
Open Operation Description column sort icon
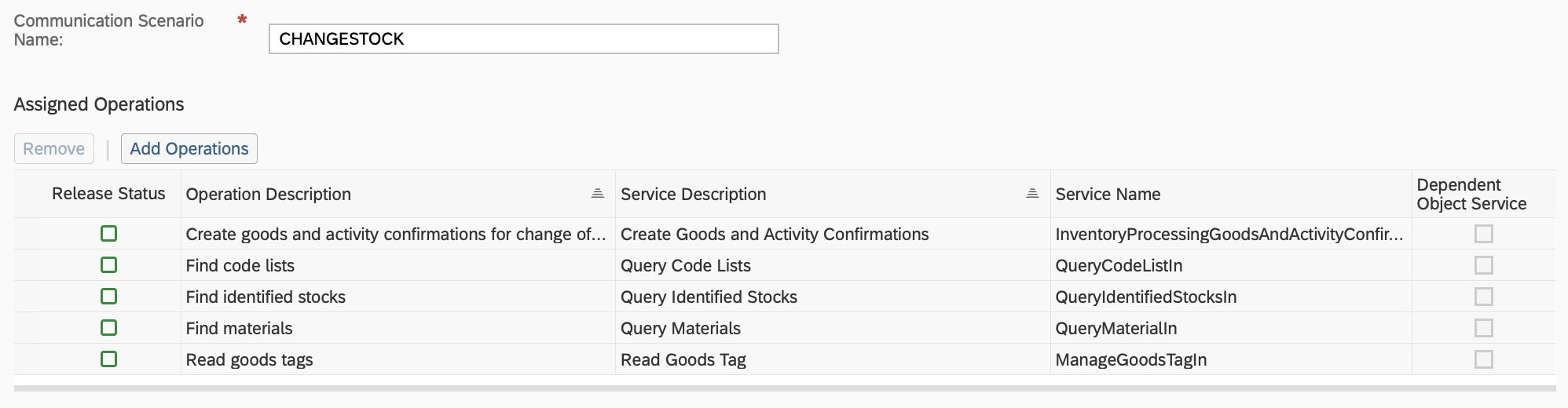tap(597, 194)
